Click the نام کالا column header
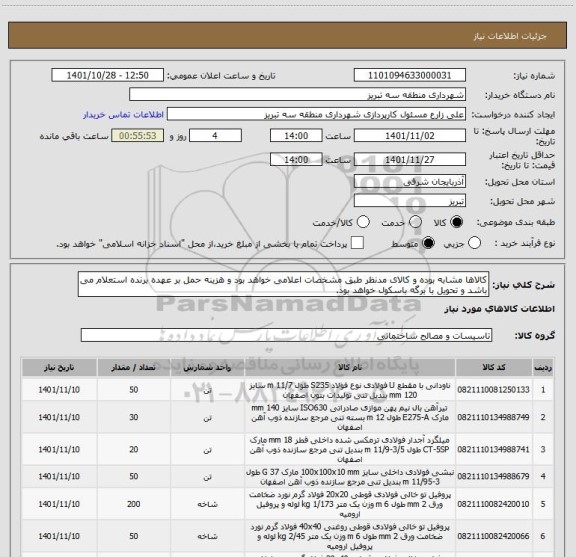This screenshot has height=557, width=576. [x=350, y=368]
